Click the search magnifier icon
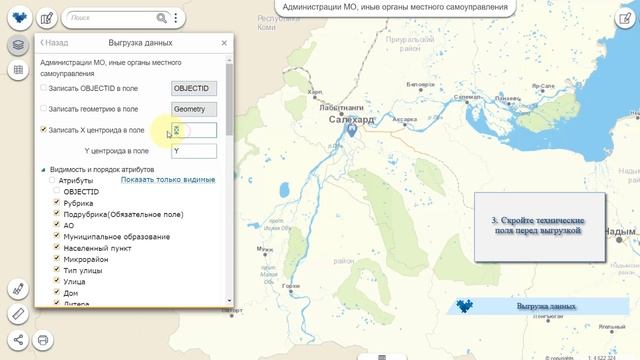 (162, 18)
